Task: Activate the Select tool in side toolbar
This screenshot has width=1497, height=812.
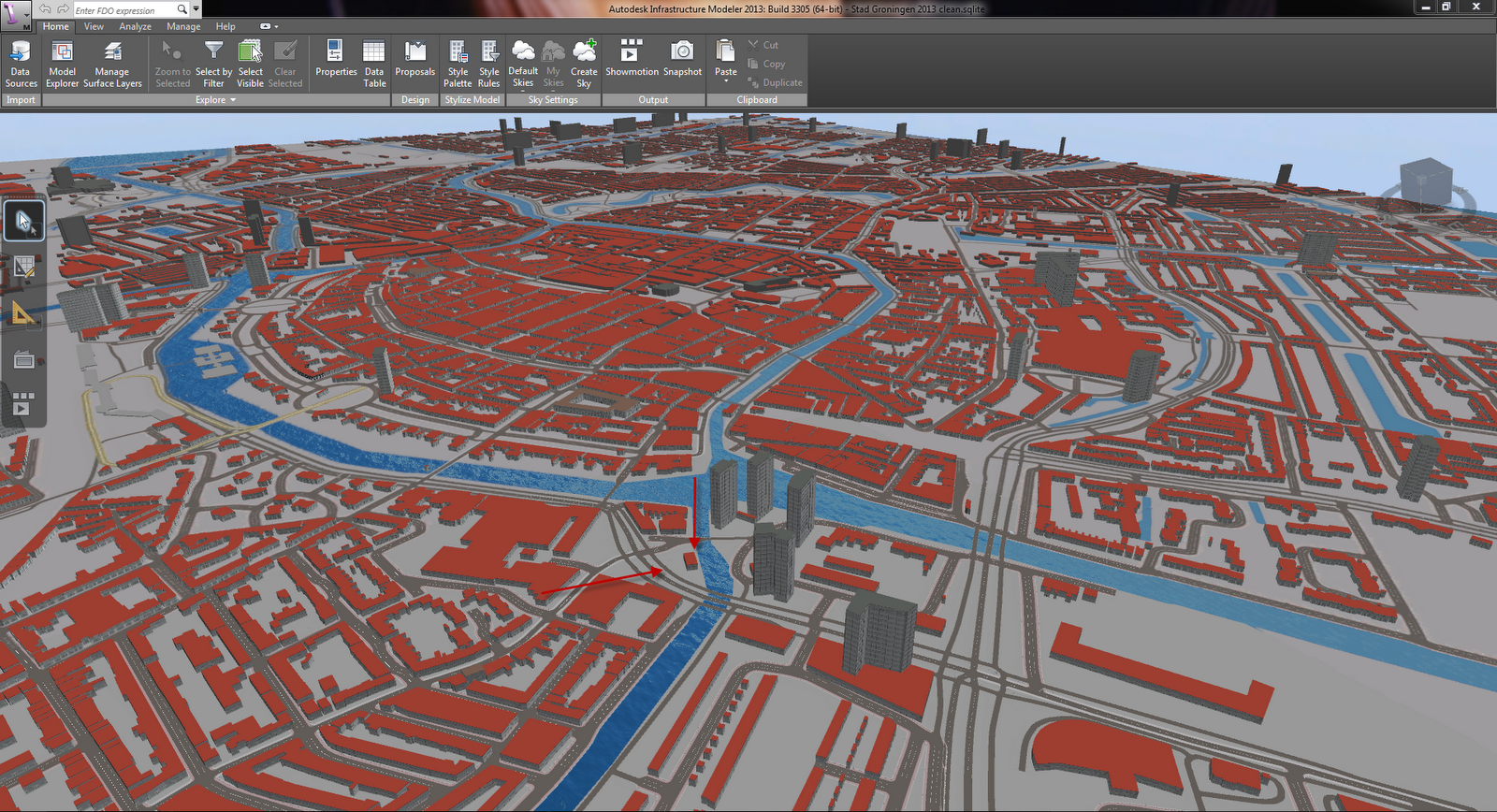Action: [23, 222]
